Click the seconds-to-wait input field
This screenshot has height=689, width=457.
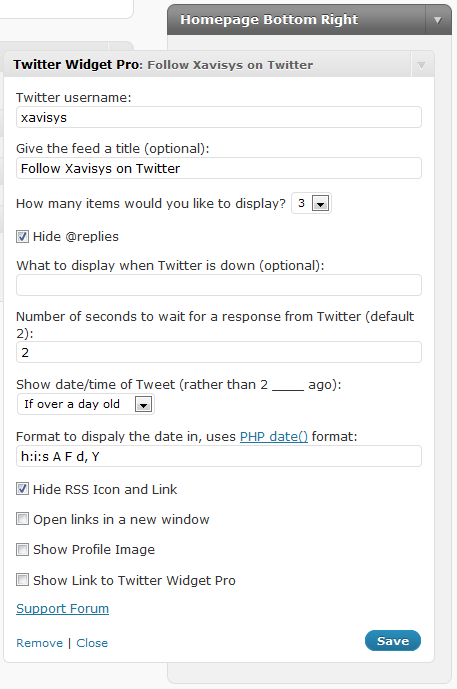coord(219,352)
